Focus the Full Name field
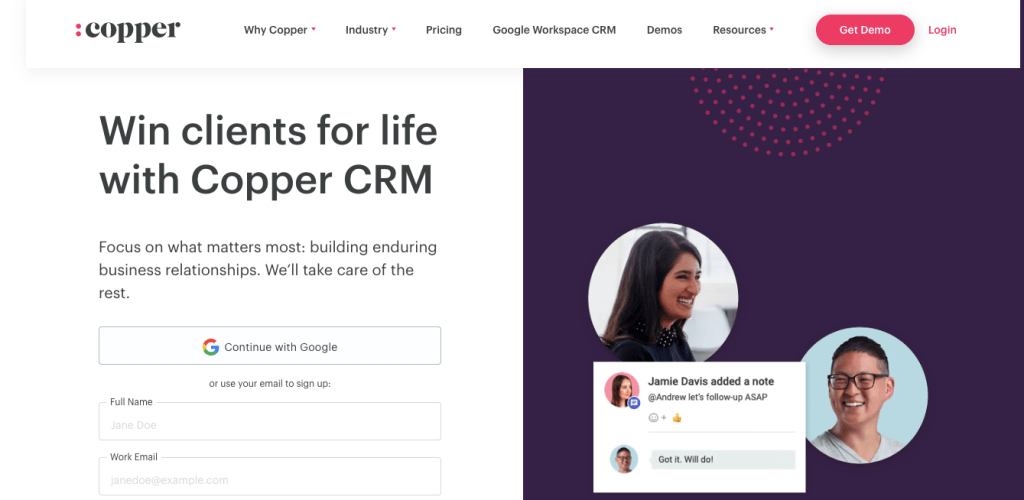1024x500 pixels. click(270, 422)
